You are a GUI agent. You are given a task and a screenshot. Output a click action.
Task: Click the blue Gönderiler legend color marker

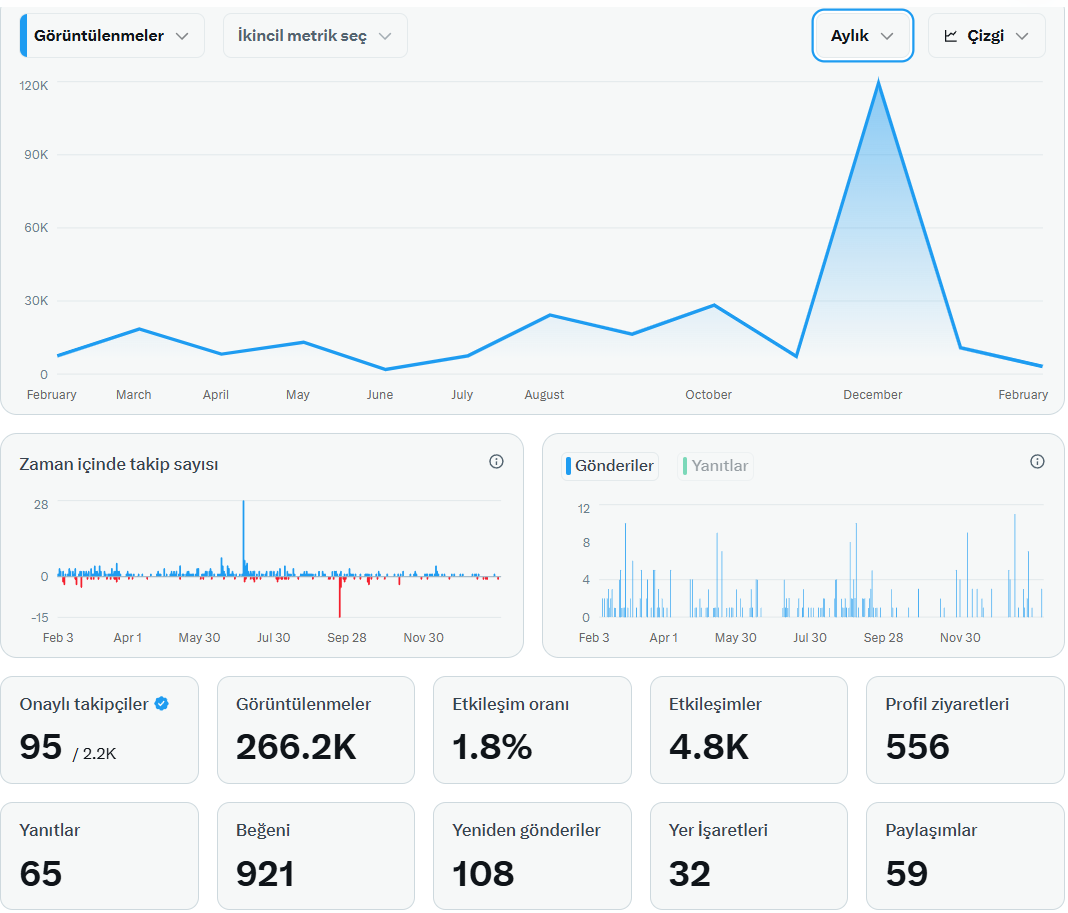click(x=569, y=466)
